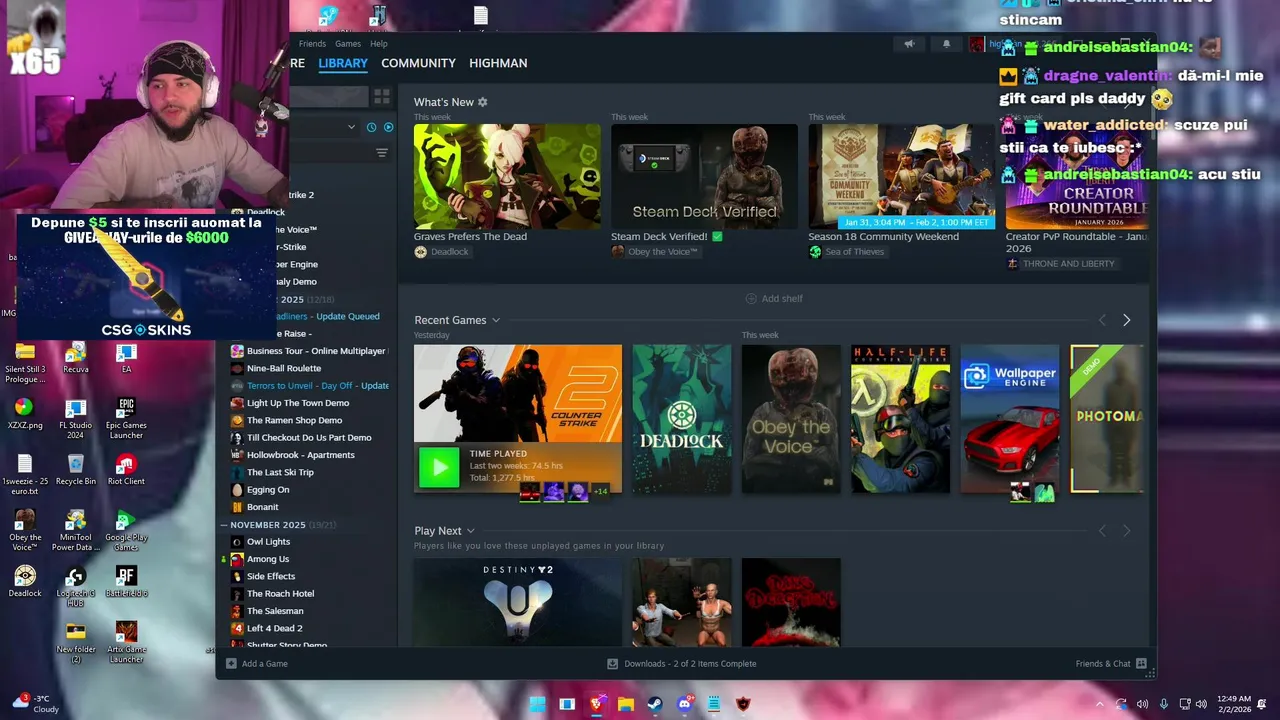Viewport: 1280px width, 720px height.
Task: Select Terrors to Unveil in game list
Action: point(309,386)
